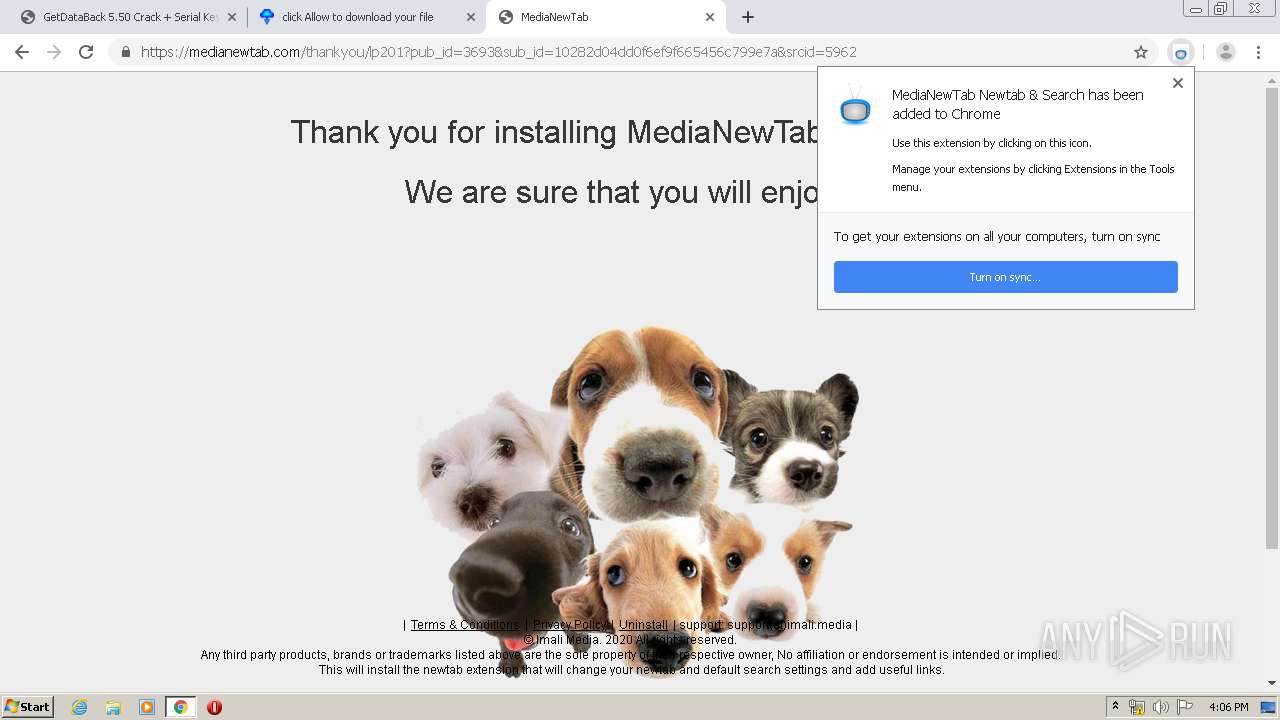Launch Internet Explorer from the taskbar
The height and width of the screenshot is (720, 1280).
pos(79,707)
